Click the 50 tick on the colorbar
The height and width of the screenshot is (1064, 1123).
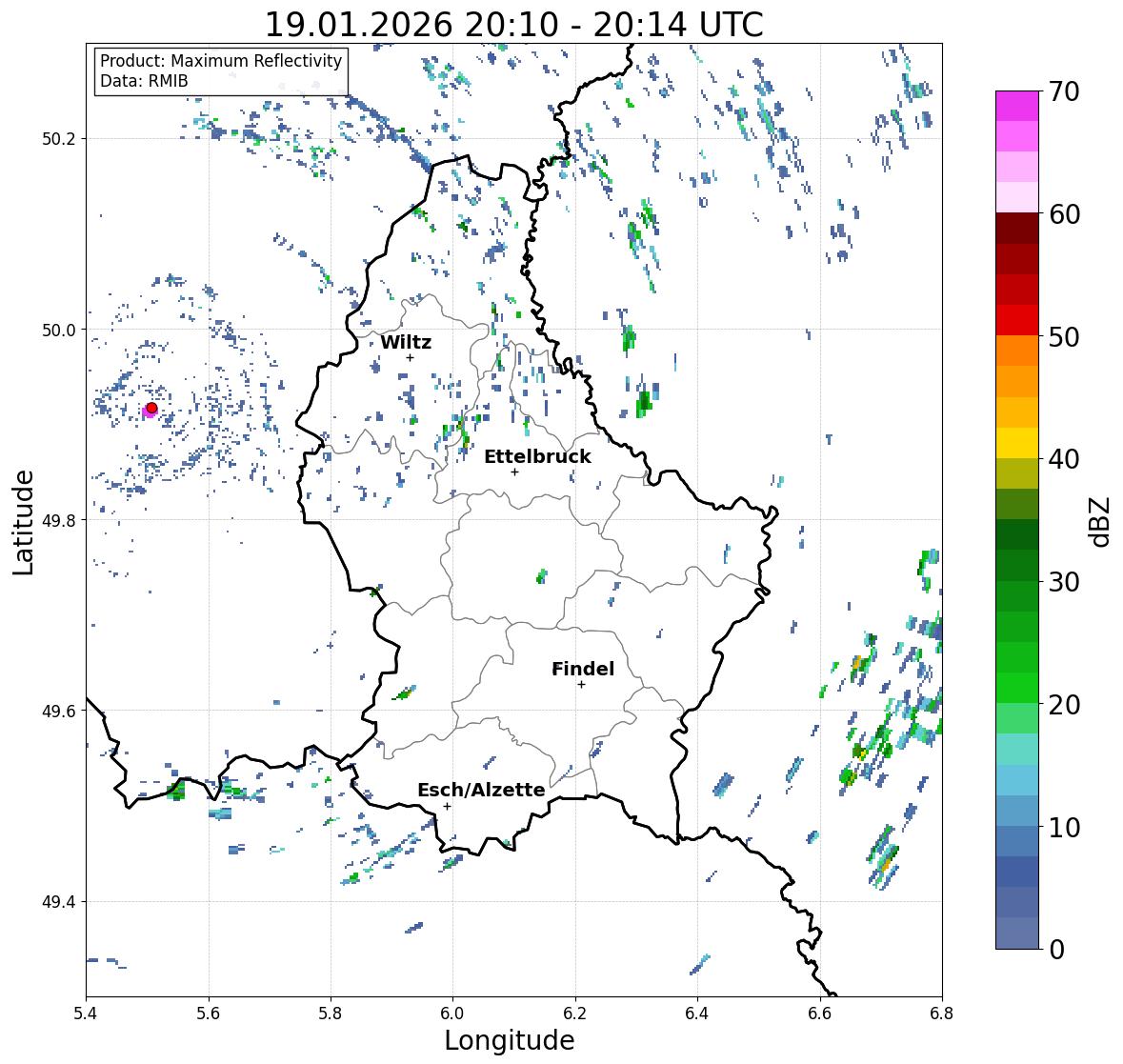pyautogui.click(x=1064, y=336)
